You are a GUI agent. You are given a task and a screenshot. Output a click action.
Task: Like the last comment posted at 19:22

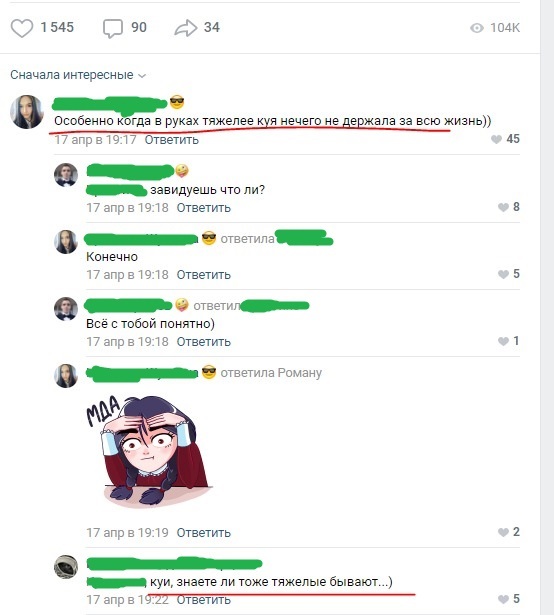point(503,599)
